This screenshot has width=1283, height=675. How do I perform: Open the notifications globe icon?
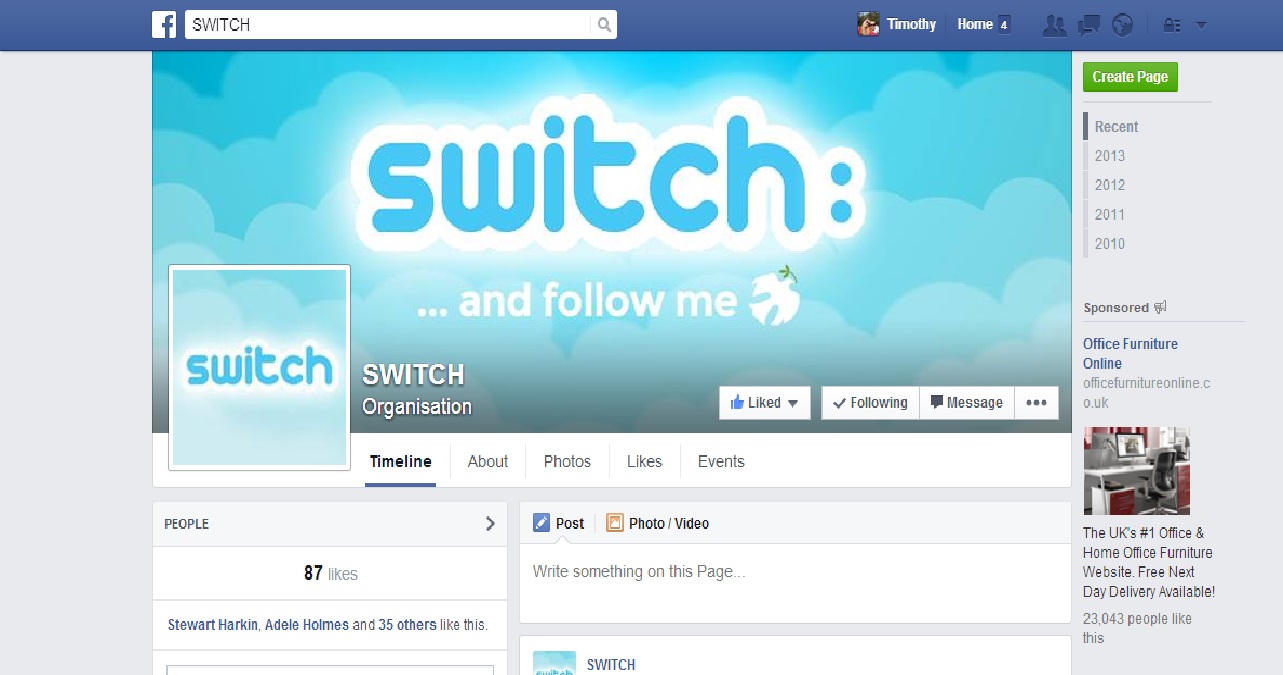(1122, 25)
